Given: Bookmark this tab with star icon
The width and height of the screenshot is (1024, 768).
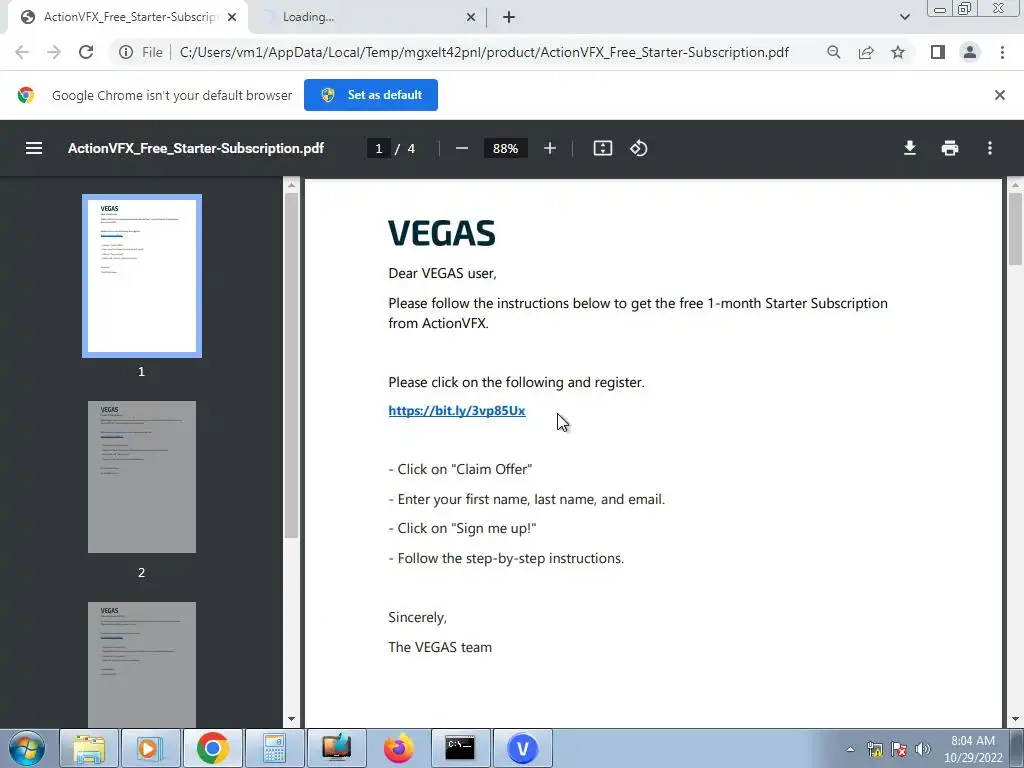Looking at the screenshot, I should point(898,52).
